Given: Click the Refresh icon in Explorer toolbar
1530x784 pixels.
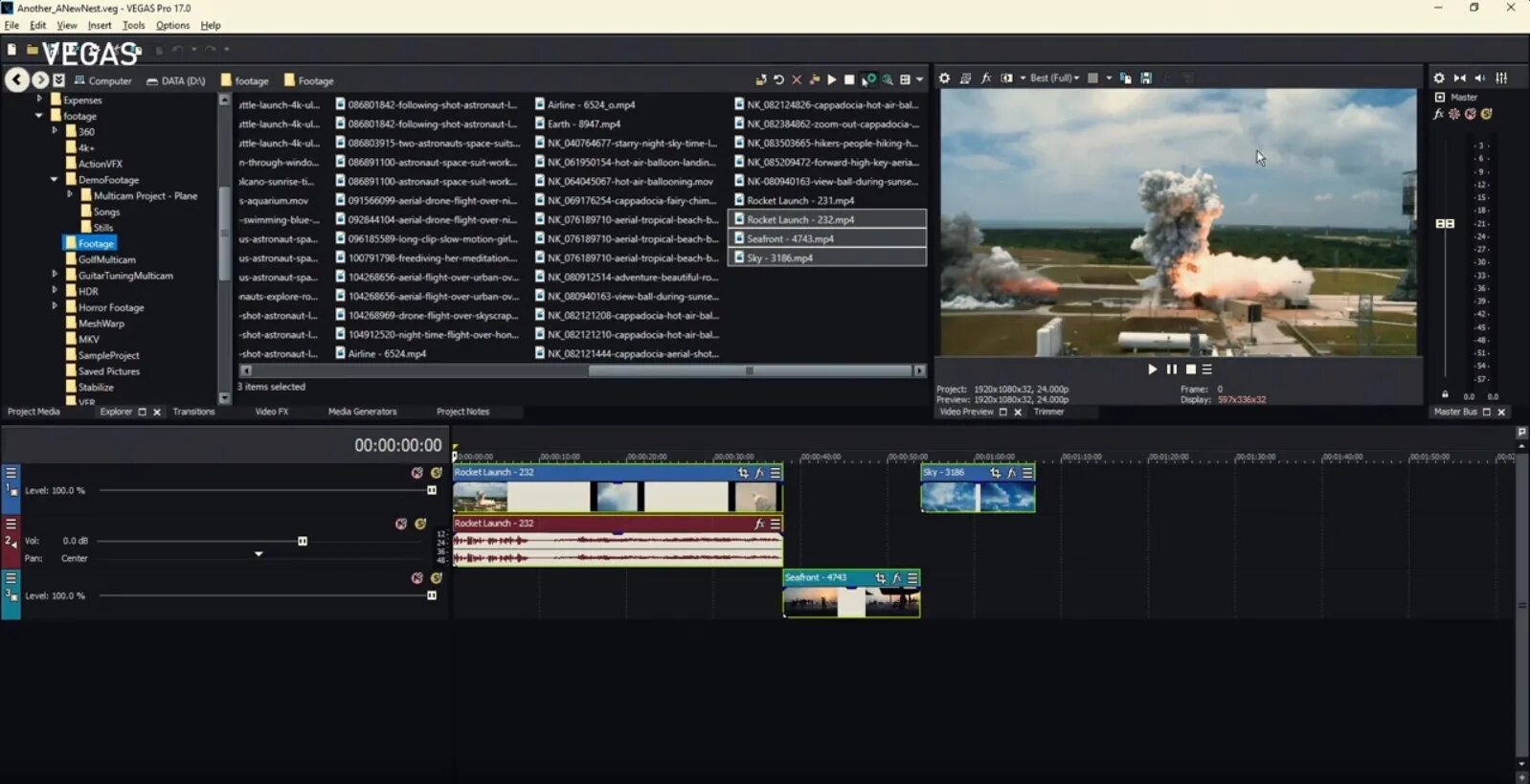Looking at the screenshot, I should click(x=778, y=79).
